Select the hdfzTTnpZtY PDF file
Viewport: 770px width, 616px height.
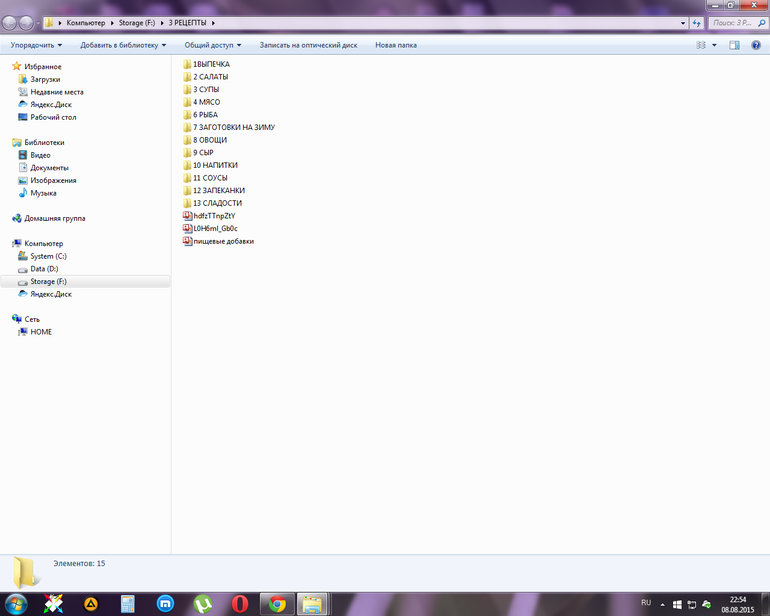tap(213, 216)
